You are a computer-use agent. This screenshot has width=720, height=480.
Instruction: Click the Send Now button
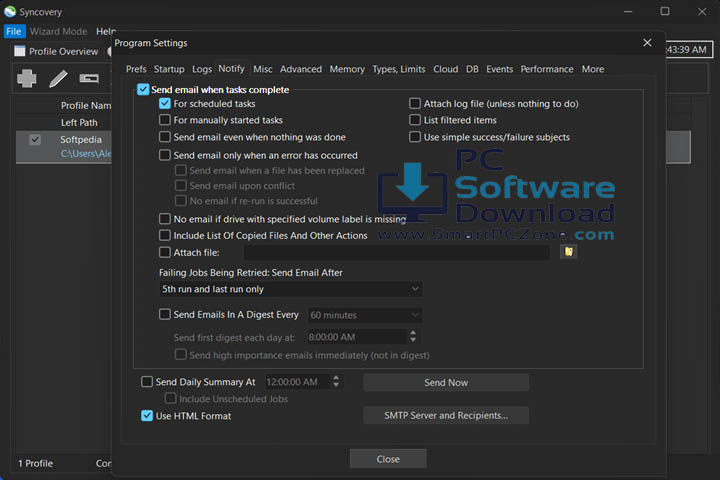(x=446, y=382)
